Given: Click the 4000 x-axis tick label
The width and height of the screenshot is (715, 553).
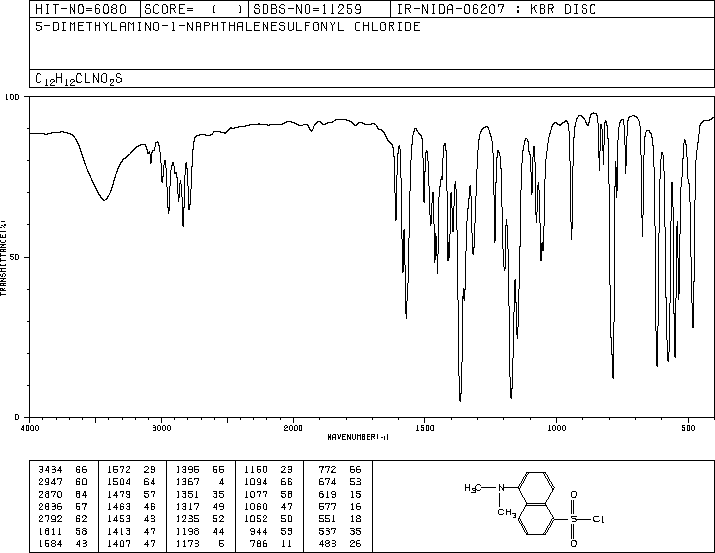Looking at the screenshot, I should pyautogui.click(x=30, y=428).
